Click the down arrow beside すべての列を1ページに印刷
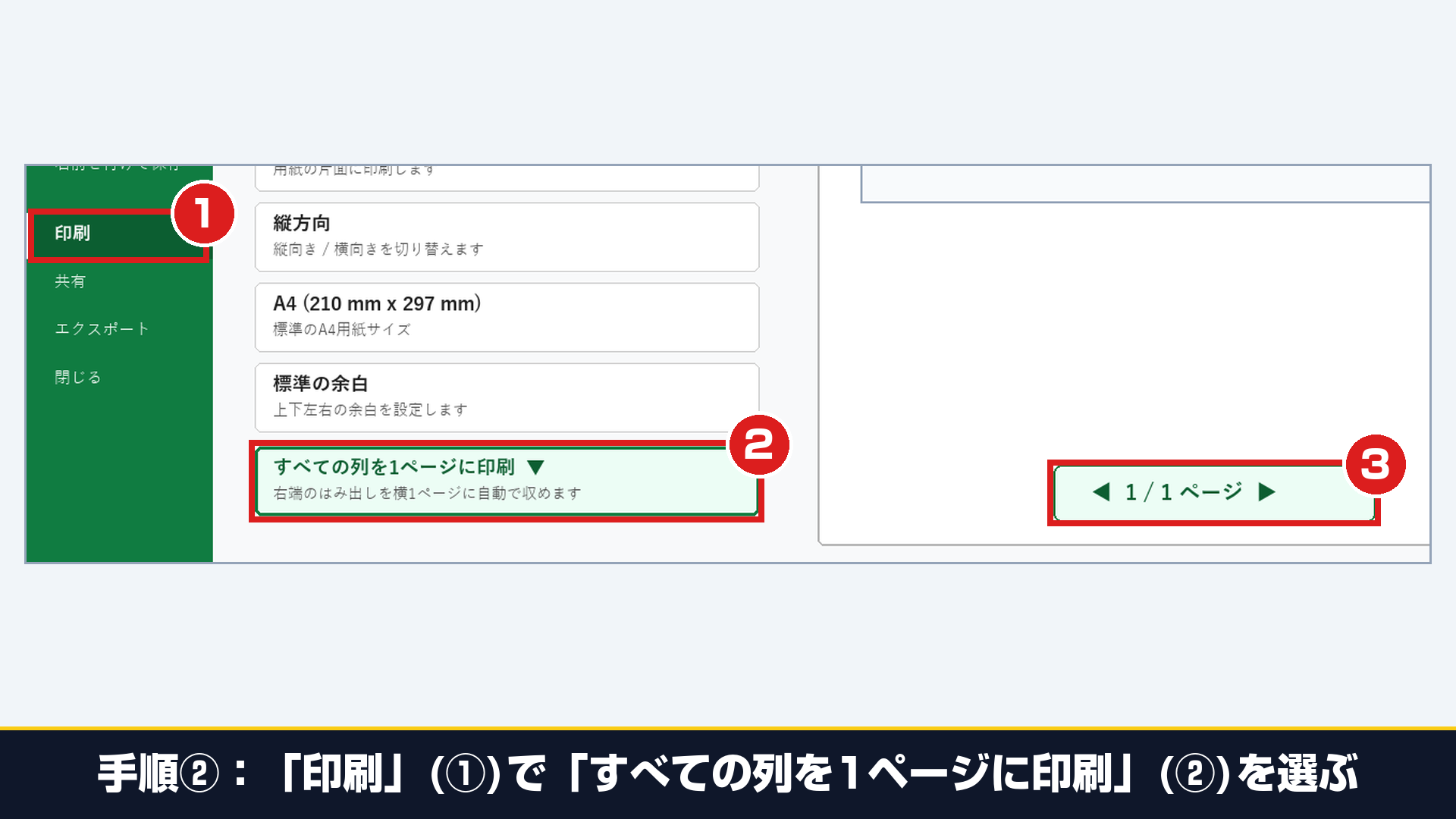The image size is (1456, 819). pos(536,467)
